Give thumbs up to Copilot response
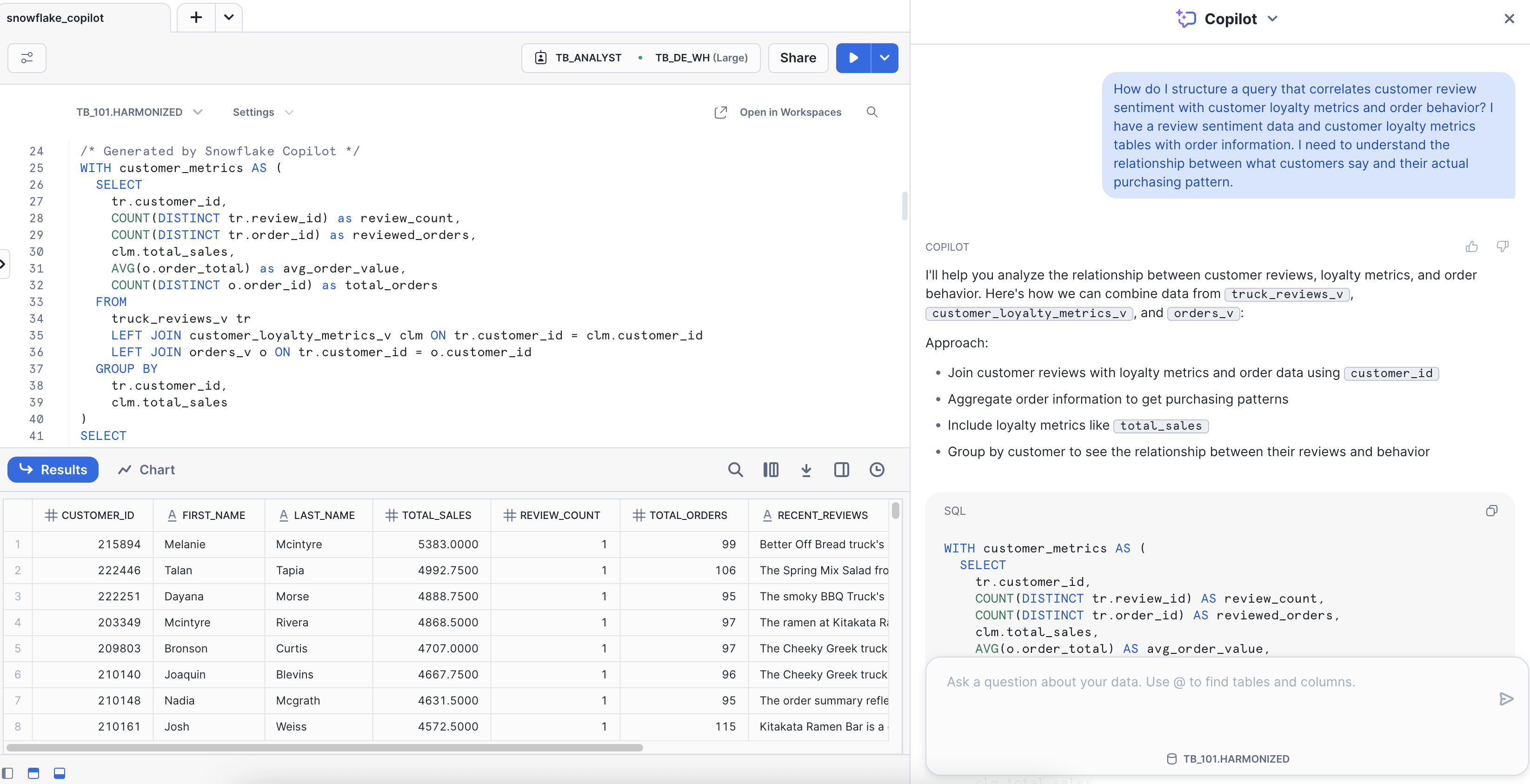1530x784 pixels. click(1471, 246)
